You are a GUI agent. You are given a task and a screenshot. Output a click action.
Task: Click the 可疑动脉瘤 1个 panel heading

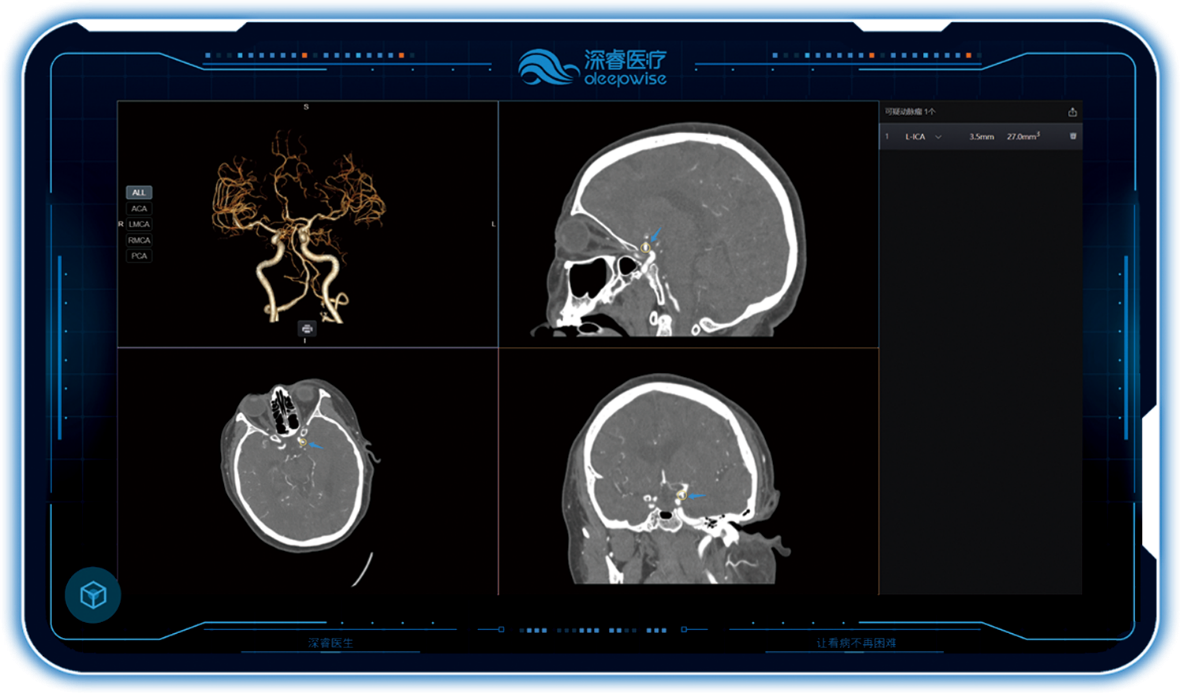[910, 112]
